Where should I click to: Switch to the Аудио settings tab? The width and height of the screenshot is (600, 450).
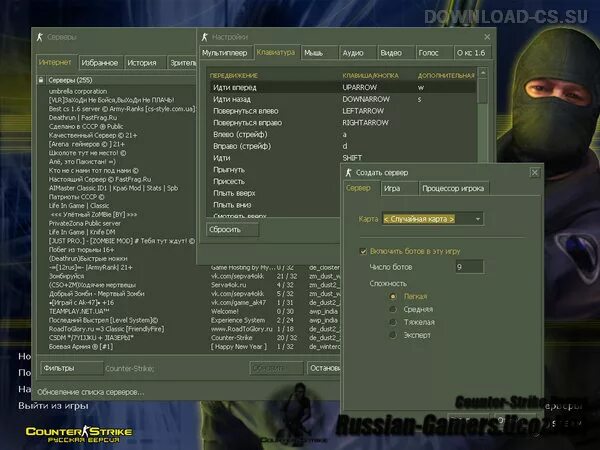357,53
